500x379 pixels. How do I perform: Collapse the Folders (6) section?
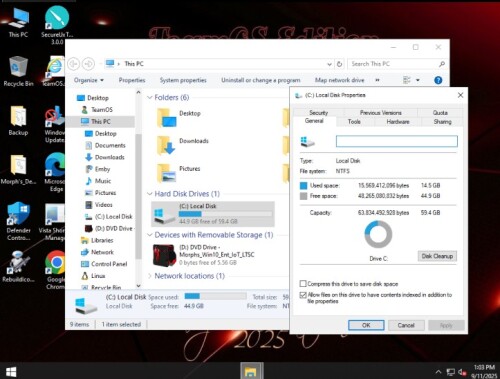150,97
